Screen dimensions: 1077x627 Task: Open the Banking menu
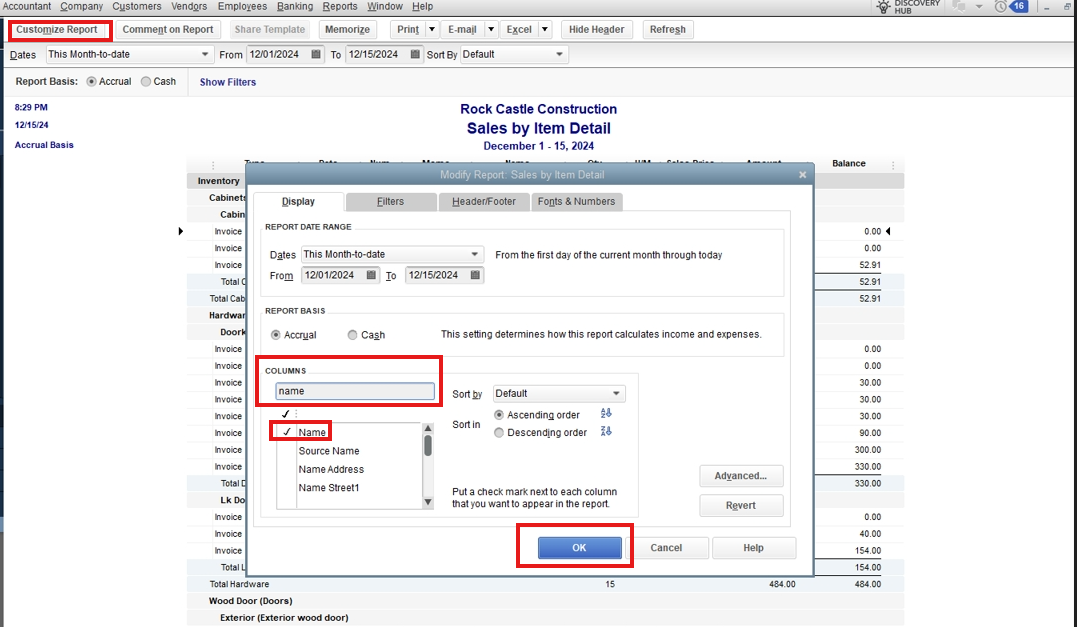click(x=295, y=6)
